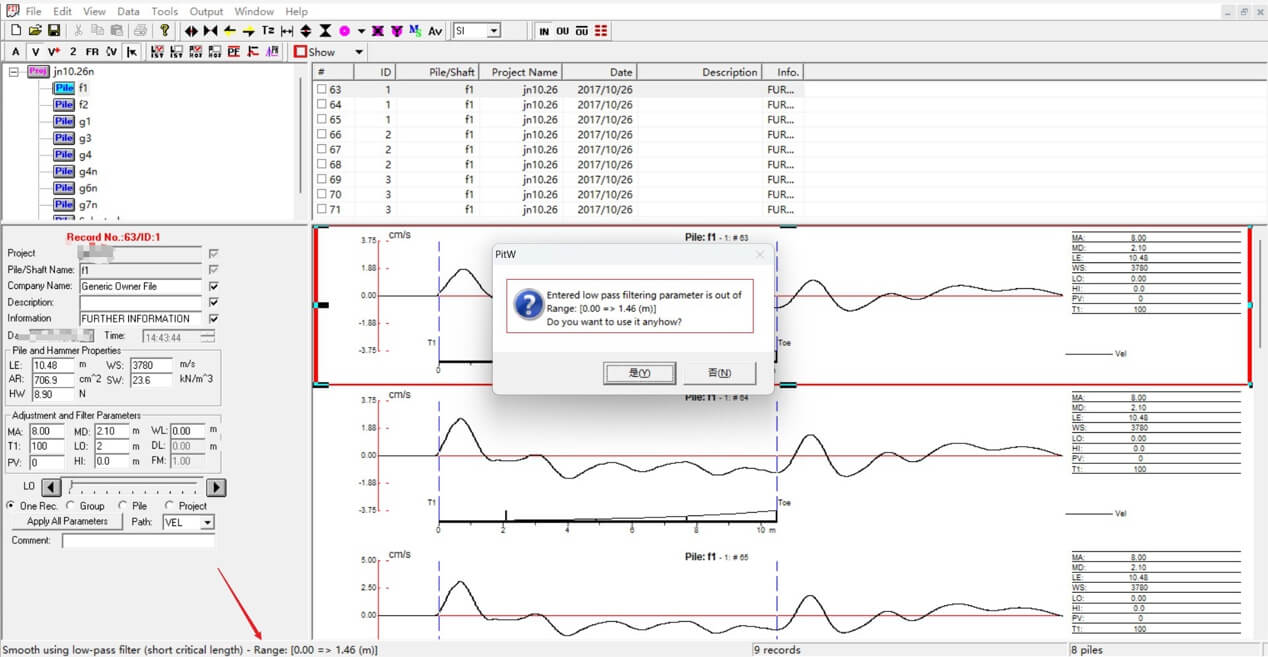Image resolution: width=1268 pixels, height=657 pixels.
Task: Open the Edit menu
Action: [62, 11]
